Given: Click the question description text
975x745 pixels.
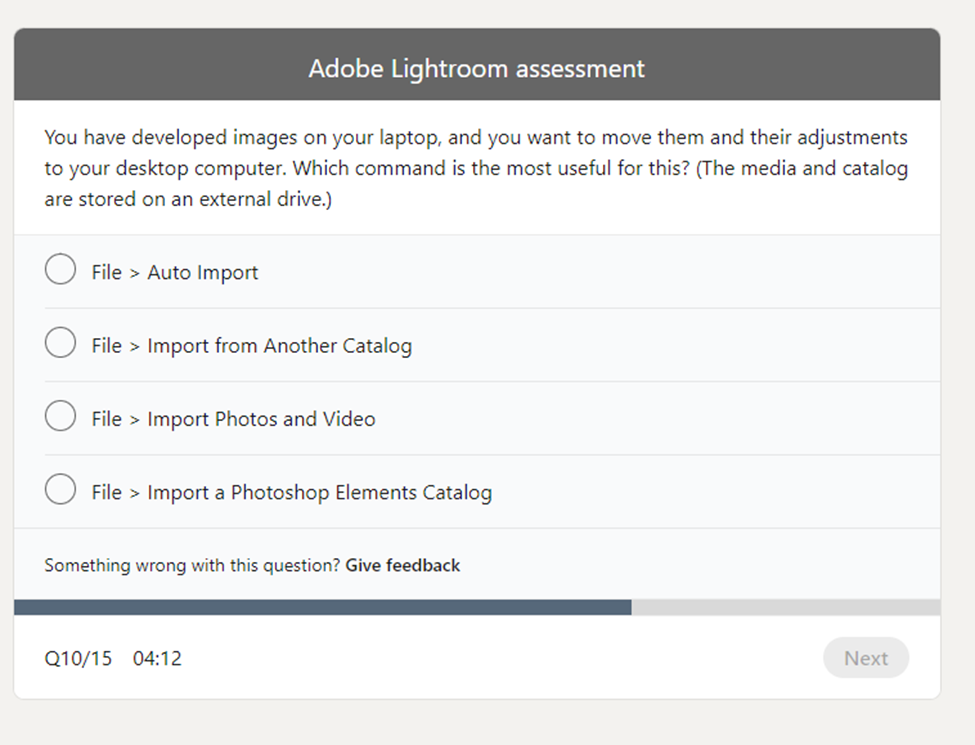Looking at the screenshot, I should (x=475, y=167).
